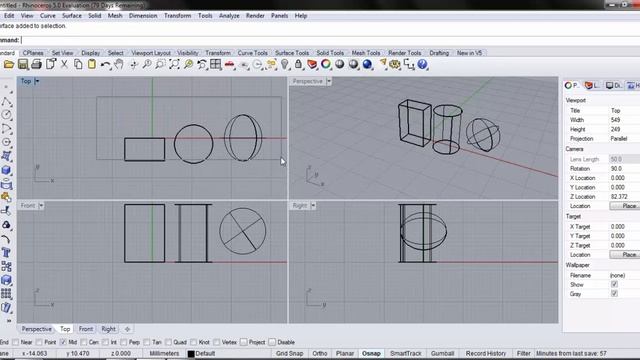This screenshot has width=640, height=360.
Task: Toggle Record History in status bar
Action: tap(486, 353)
